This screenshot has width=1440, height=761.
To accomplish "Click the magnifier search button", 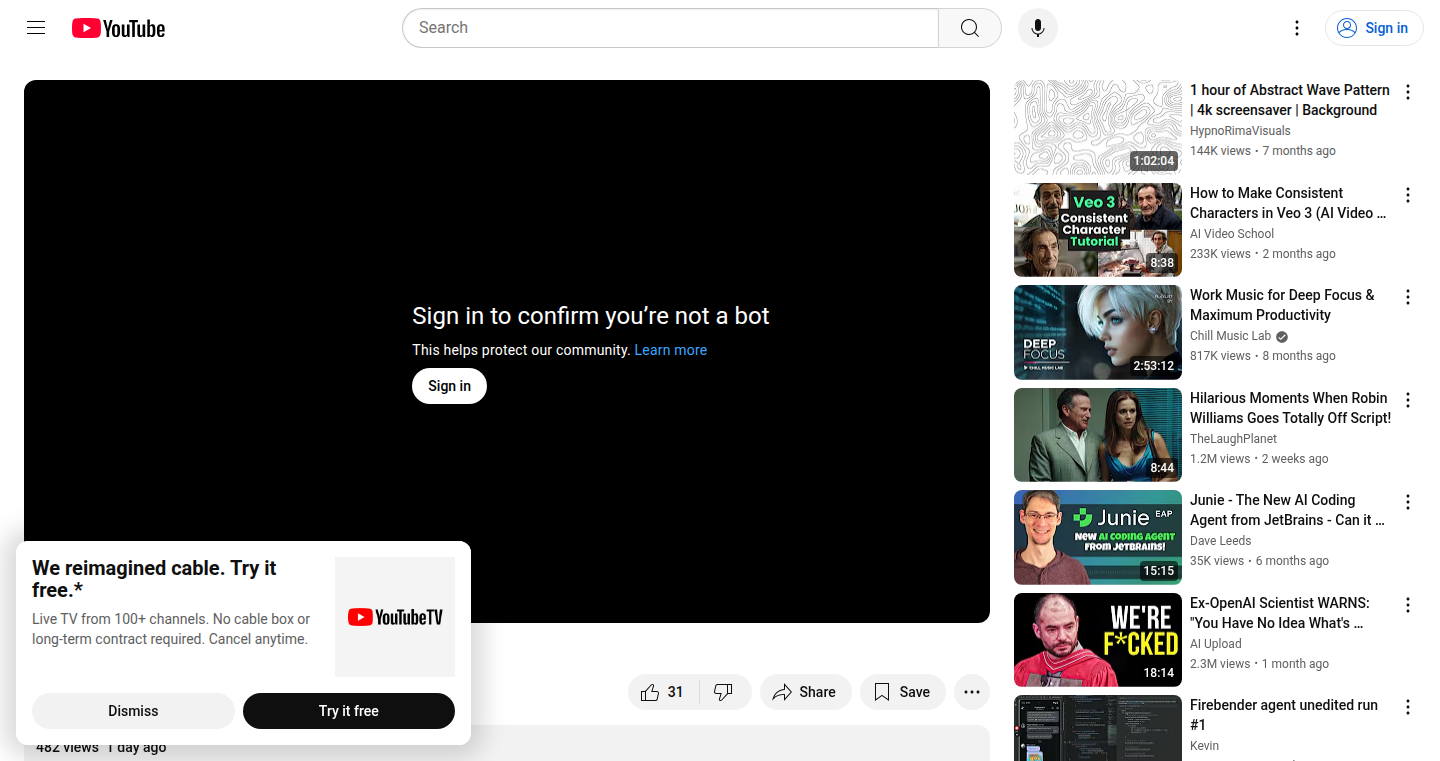I will point(970,28).
